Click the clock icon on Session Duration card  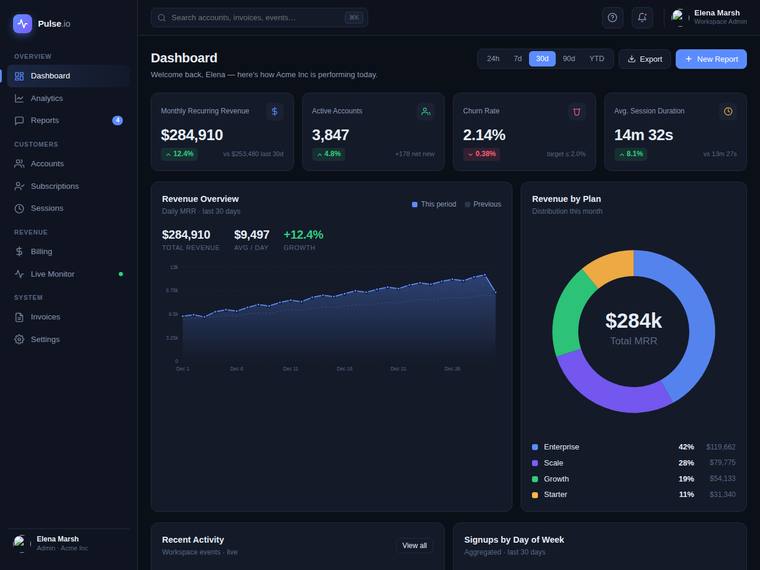(728, 111)
